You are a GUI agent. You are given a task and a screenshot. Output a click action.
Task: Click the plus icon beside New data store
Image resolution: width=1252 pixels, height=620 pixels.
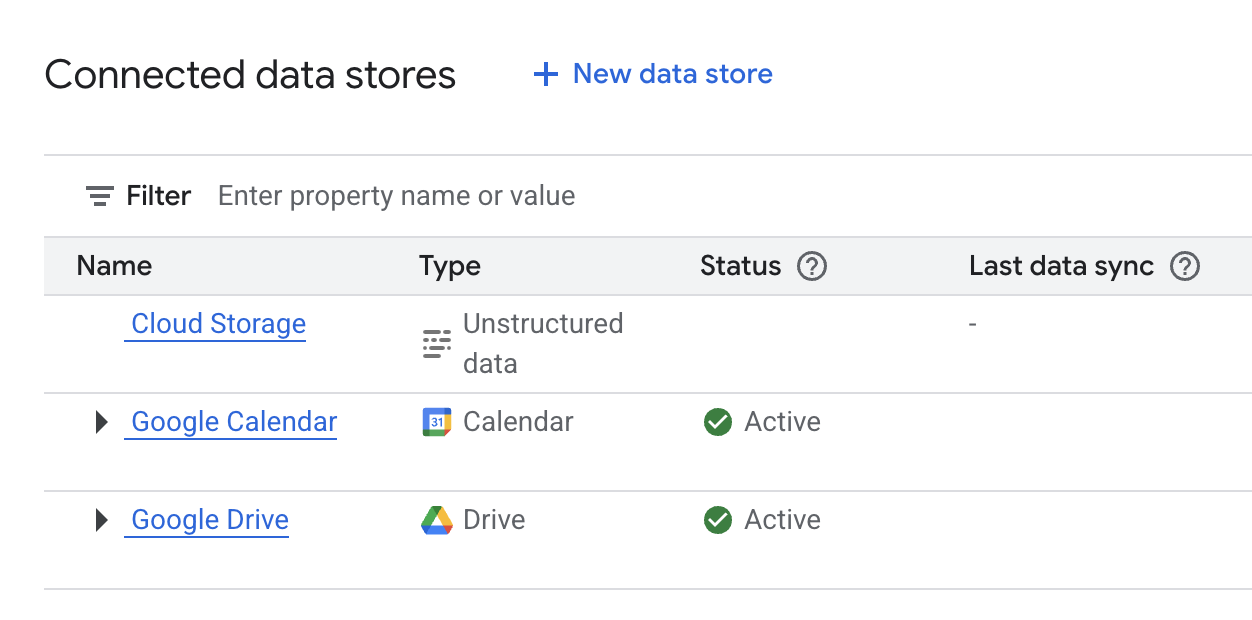544,74
